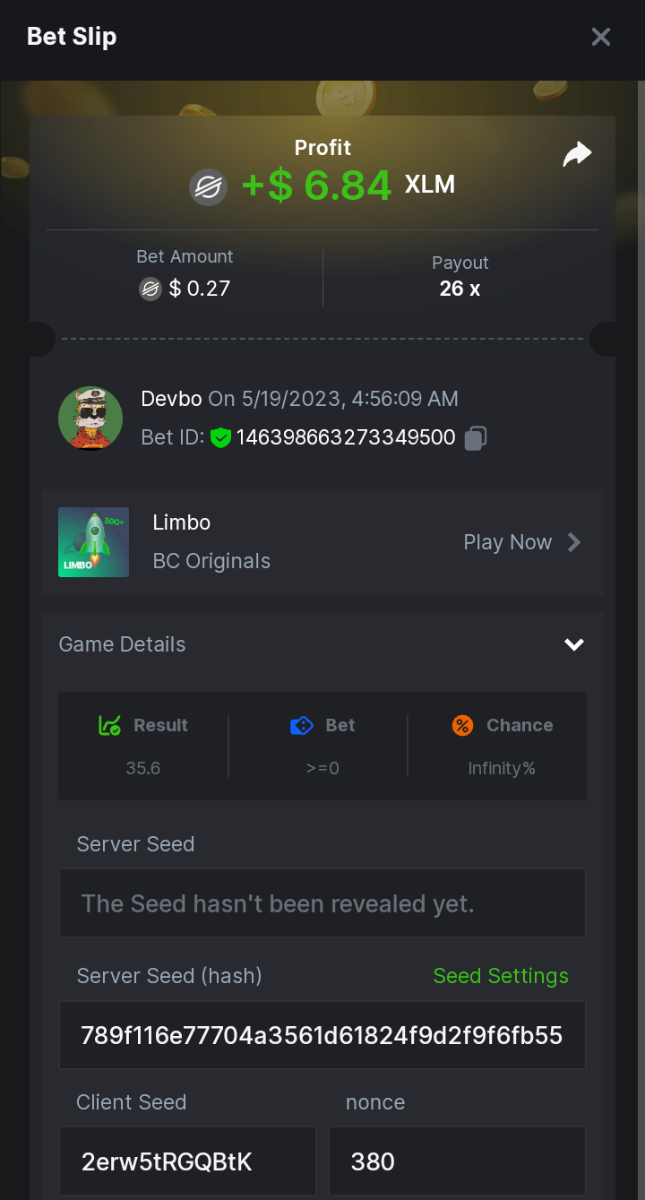645x1200 pixels.
Task: Click the nonce value field
Action: (x=456, y=1162)
